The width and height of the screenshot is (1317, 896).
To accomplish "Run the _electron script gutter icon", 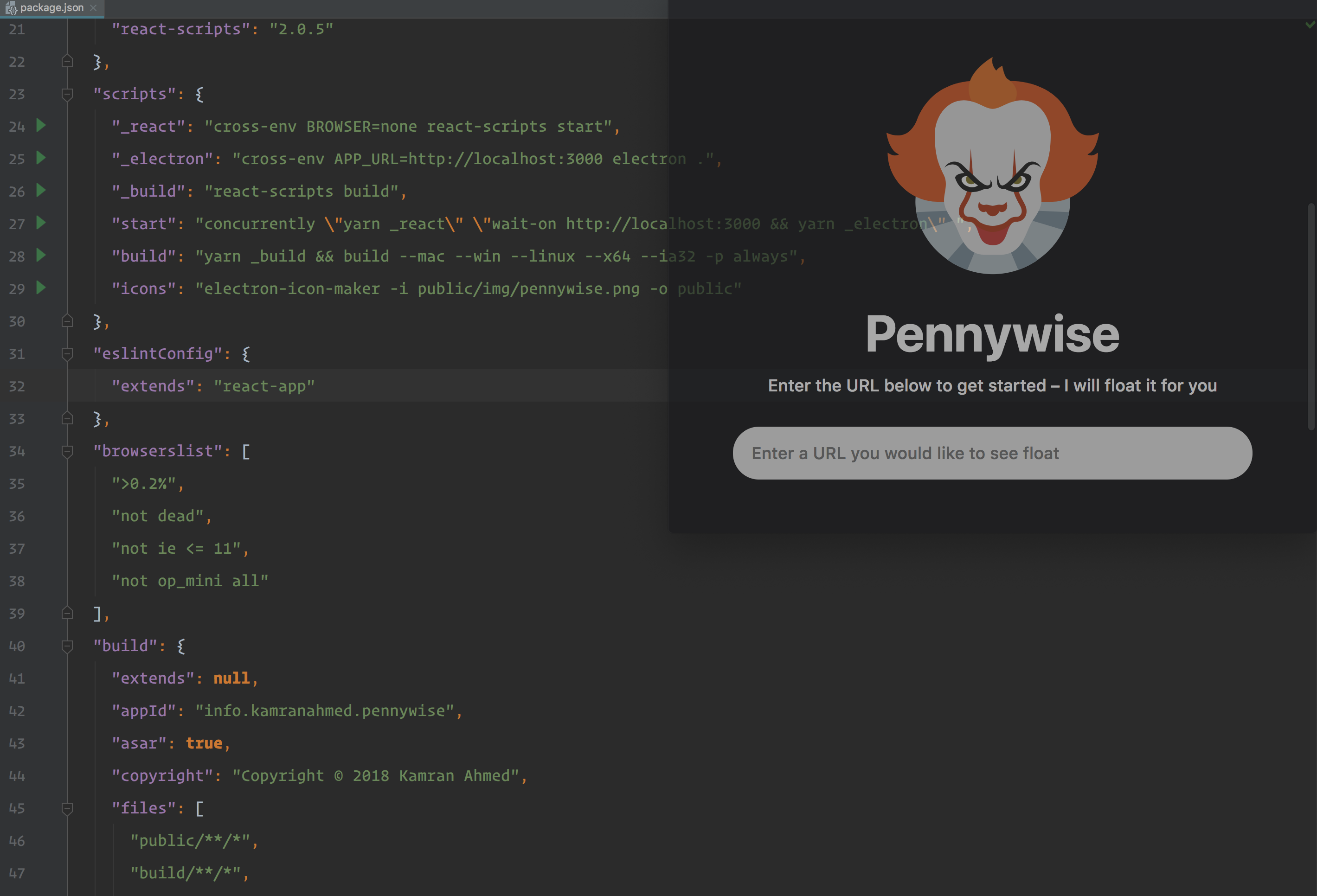I will pyautogui.click(x=41, y=158).
